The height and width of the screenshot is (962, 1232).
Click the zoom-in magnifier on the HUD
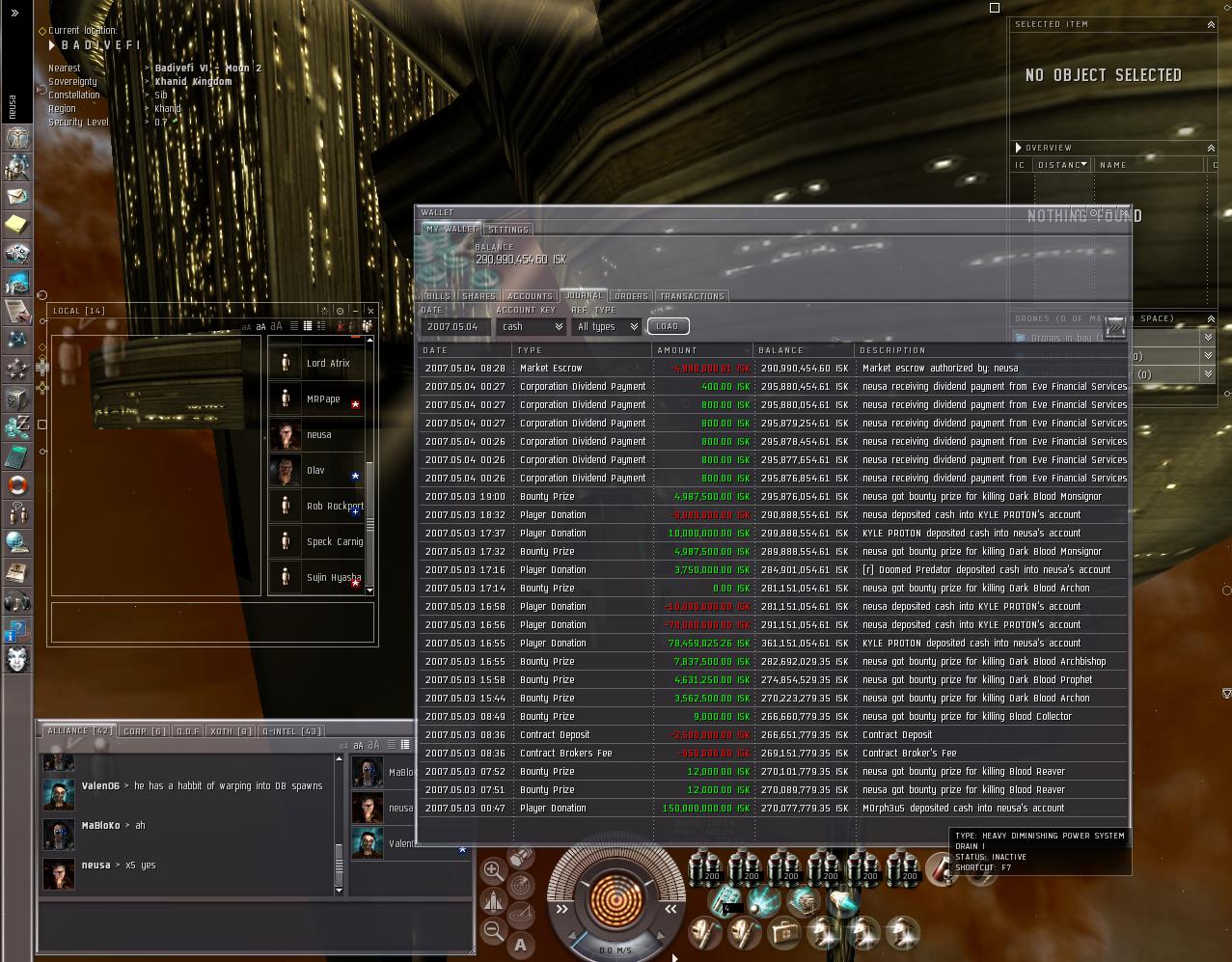coord(493,869)
